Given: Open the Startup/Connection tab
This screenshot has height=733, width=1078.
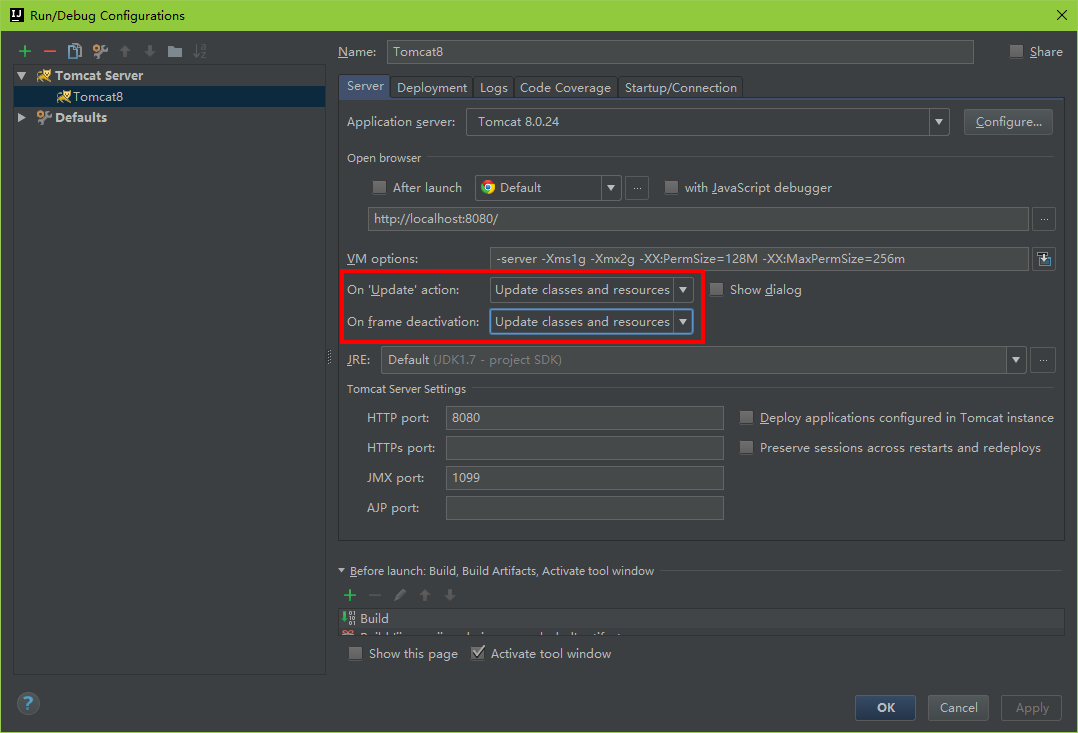Looking at the screenshot, I should pyautogui.click(x=680, y=88).
